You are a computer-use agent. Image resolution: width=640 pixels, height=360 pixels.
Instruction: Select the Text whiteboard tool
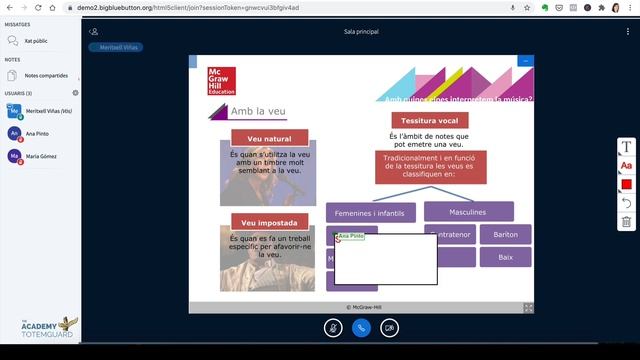pyautogui.click(x=626, y=147)
